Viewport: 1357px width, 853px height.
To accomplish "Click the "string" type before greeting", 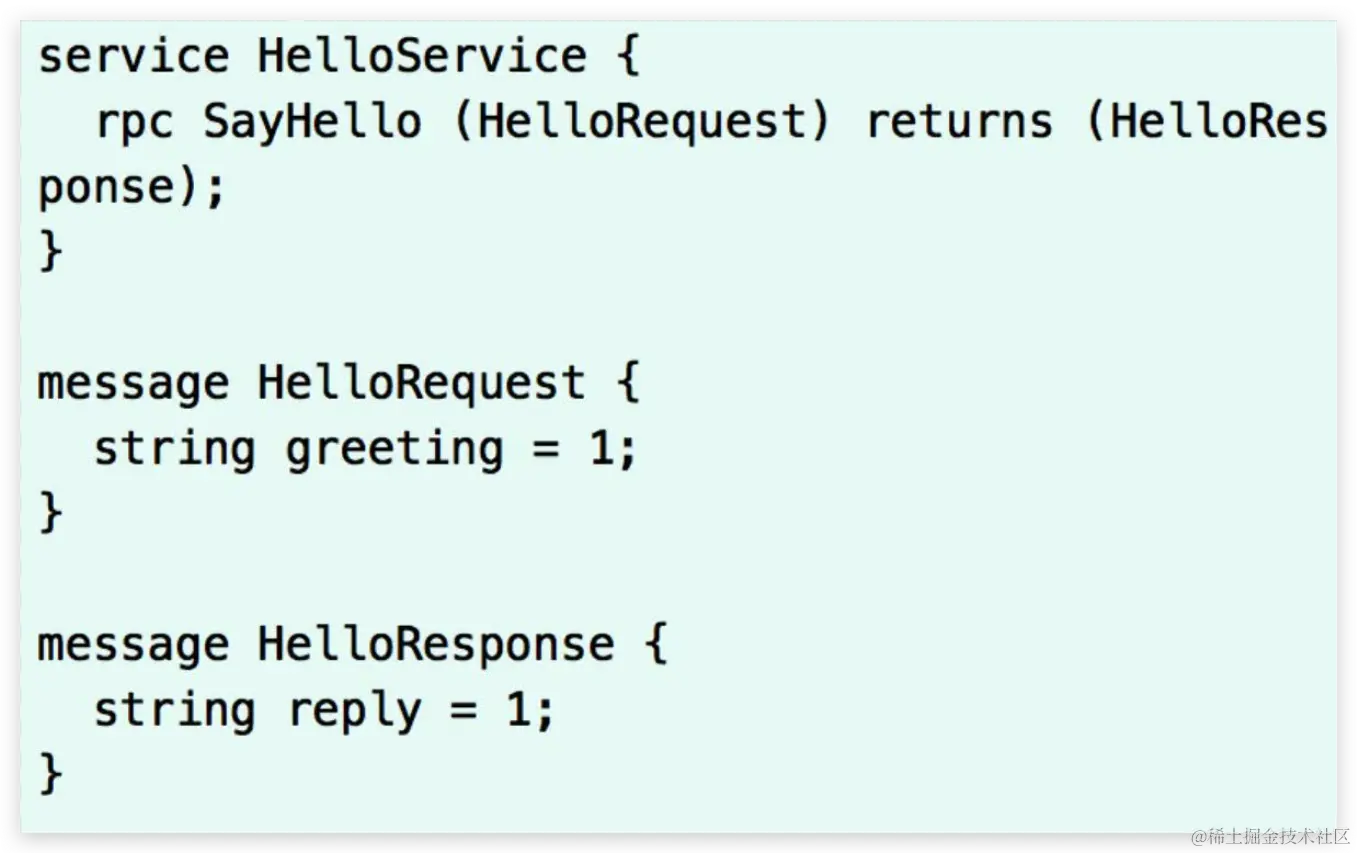I will tap(175, 449).
